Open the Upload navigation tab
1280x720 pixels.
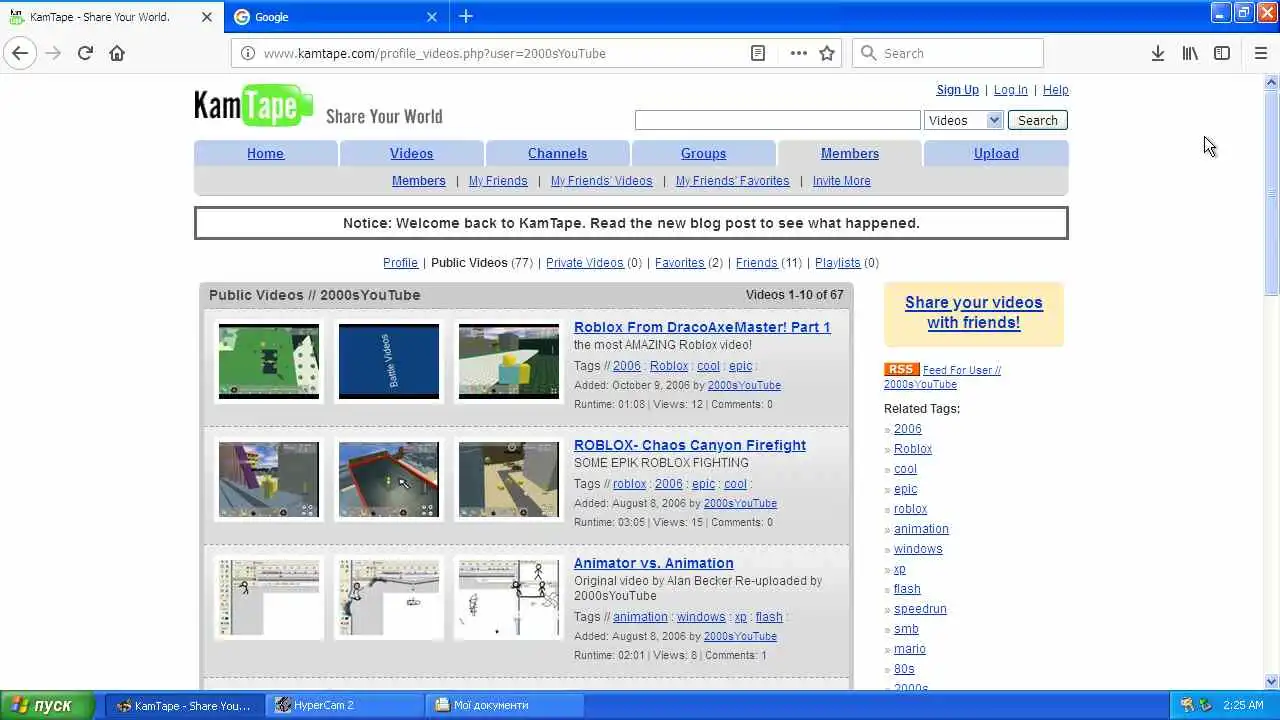(996, 153)
